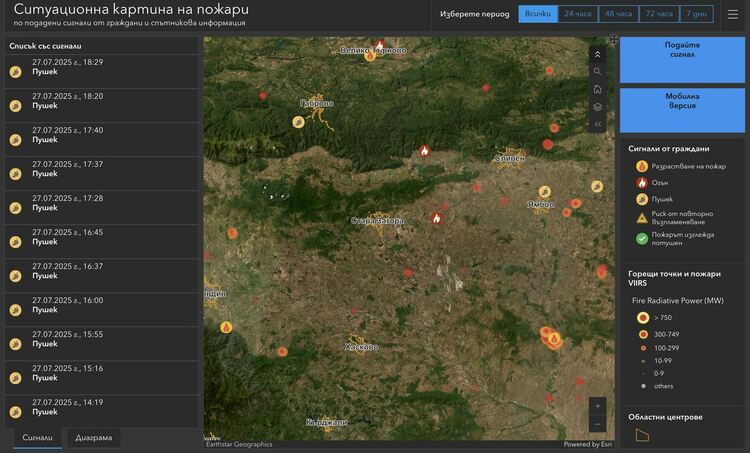Expand the map to fullscreen
The height and width of the screenshot is (453, 750).
614,40
